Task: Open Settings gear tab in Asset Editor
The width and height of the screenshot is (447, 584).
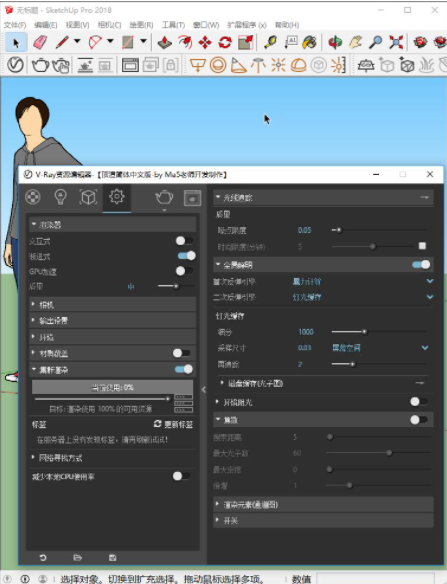Action: click(x=117, y=197)
